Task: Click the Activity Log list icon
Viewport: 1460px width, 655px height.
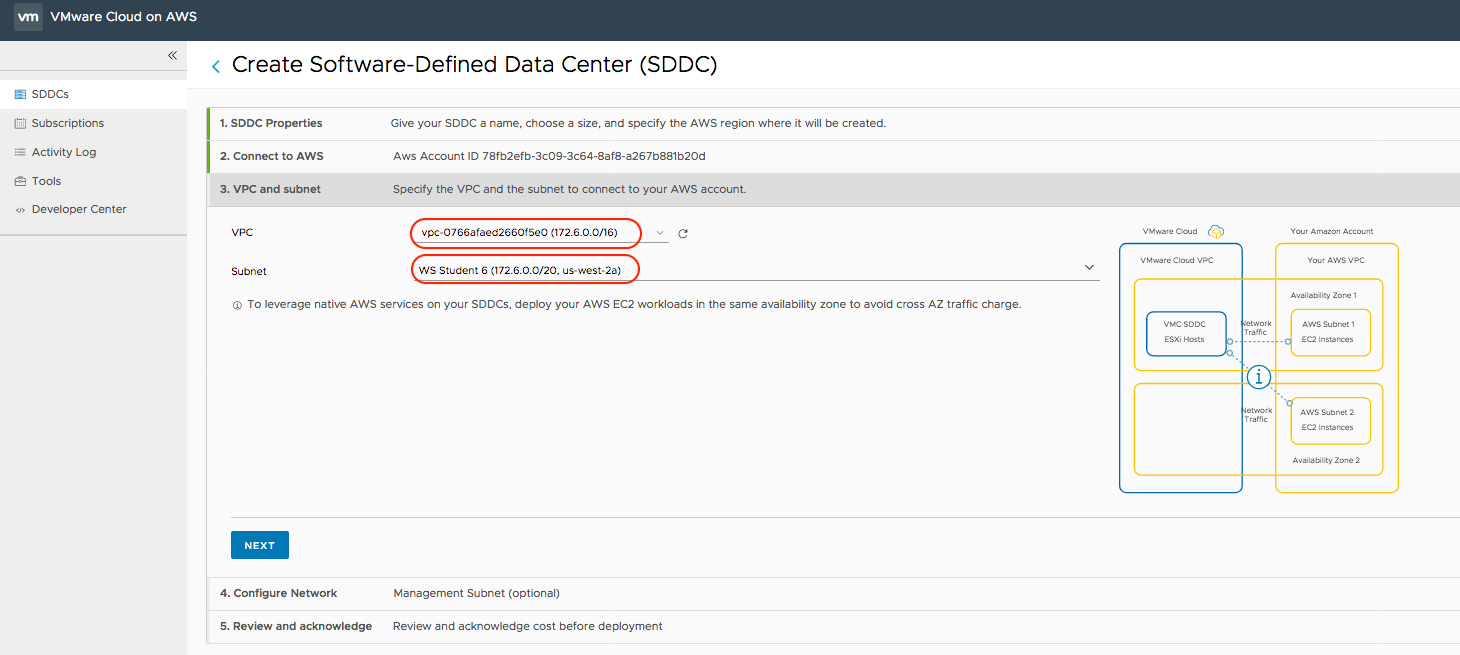Action: pyautogui.click(x=20, y=152)
